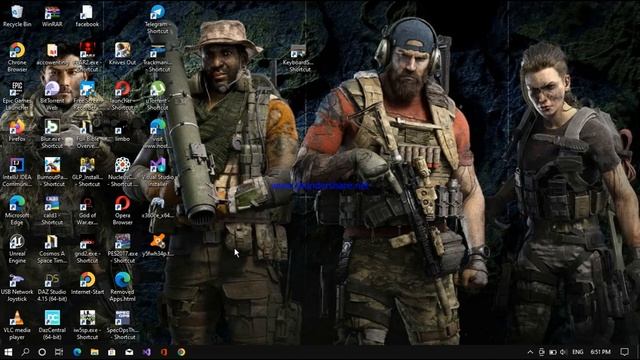Open the Windows Start menu
This screenshot has height=360, width=640.
pos(8,352)
